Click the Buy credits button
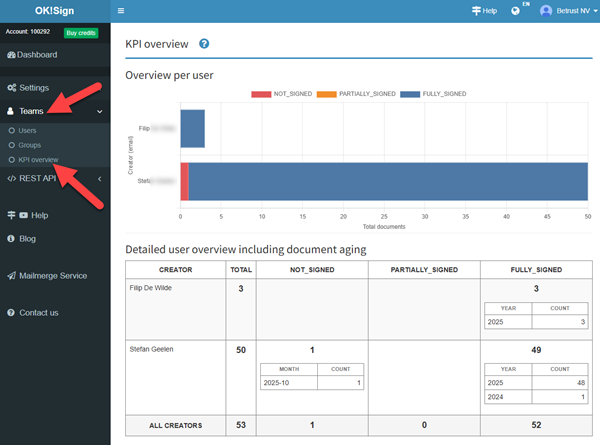The width and height of the screenshot is (600, 445). (82, 33)
